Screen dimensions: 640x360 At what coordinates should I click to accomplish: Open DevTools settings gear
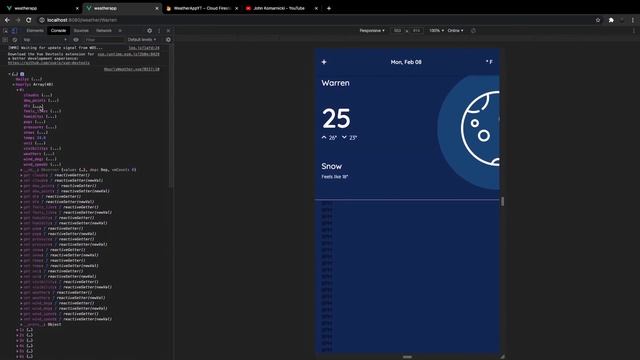149,31
